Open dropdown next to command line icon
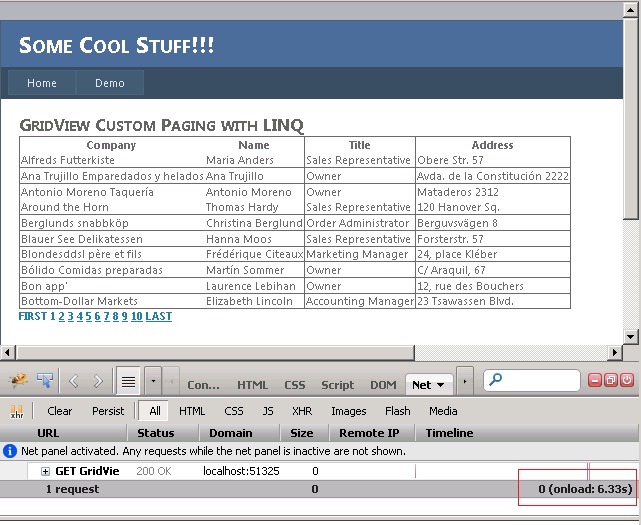This screenshot has height=525, width=641. click(153, 381)
